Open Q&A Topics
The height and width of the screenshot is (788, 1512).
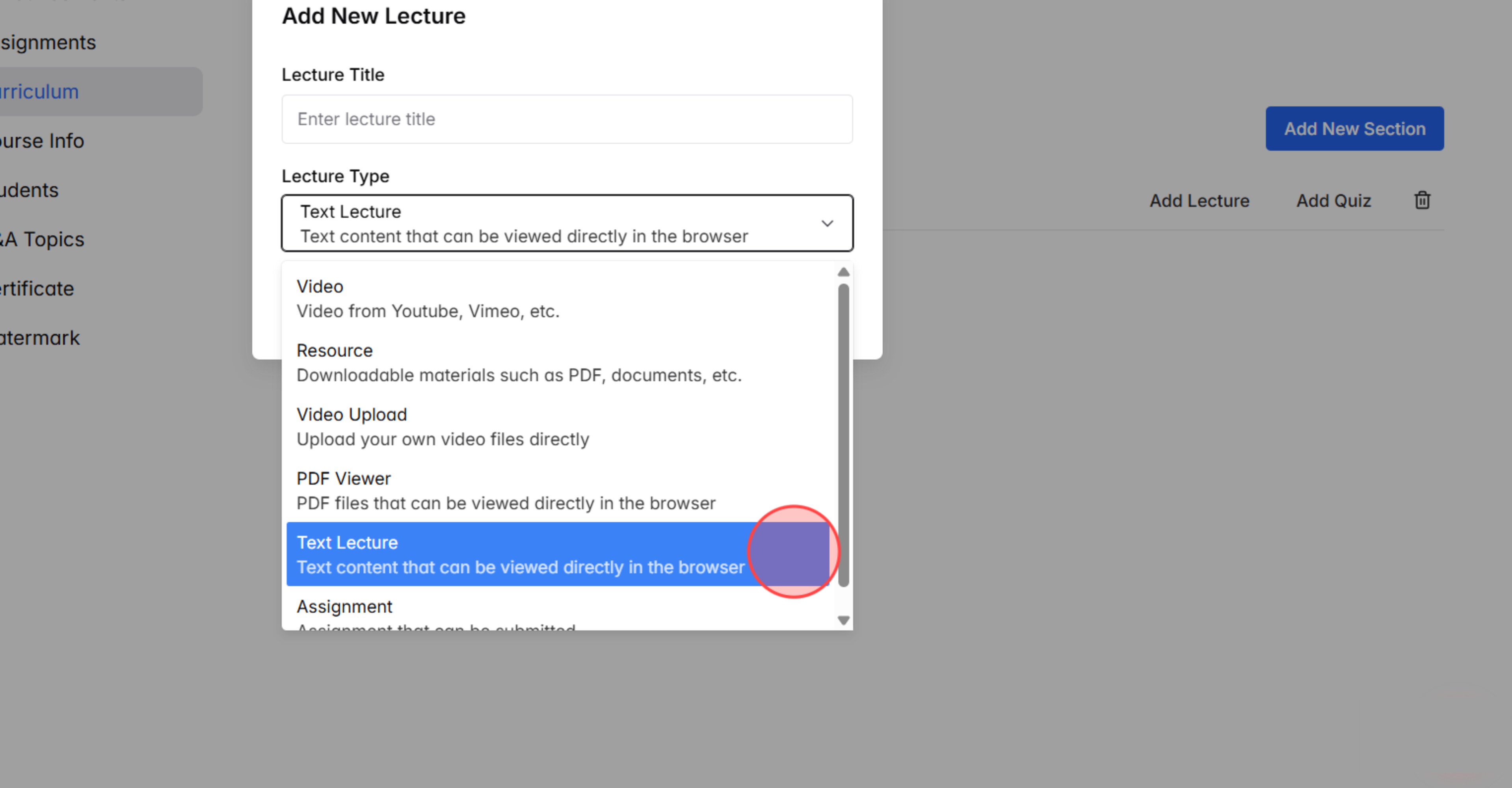(41, 239)
